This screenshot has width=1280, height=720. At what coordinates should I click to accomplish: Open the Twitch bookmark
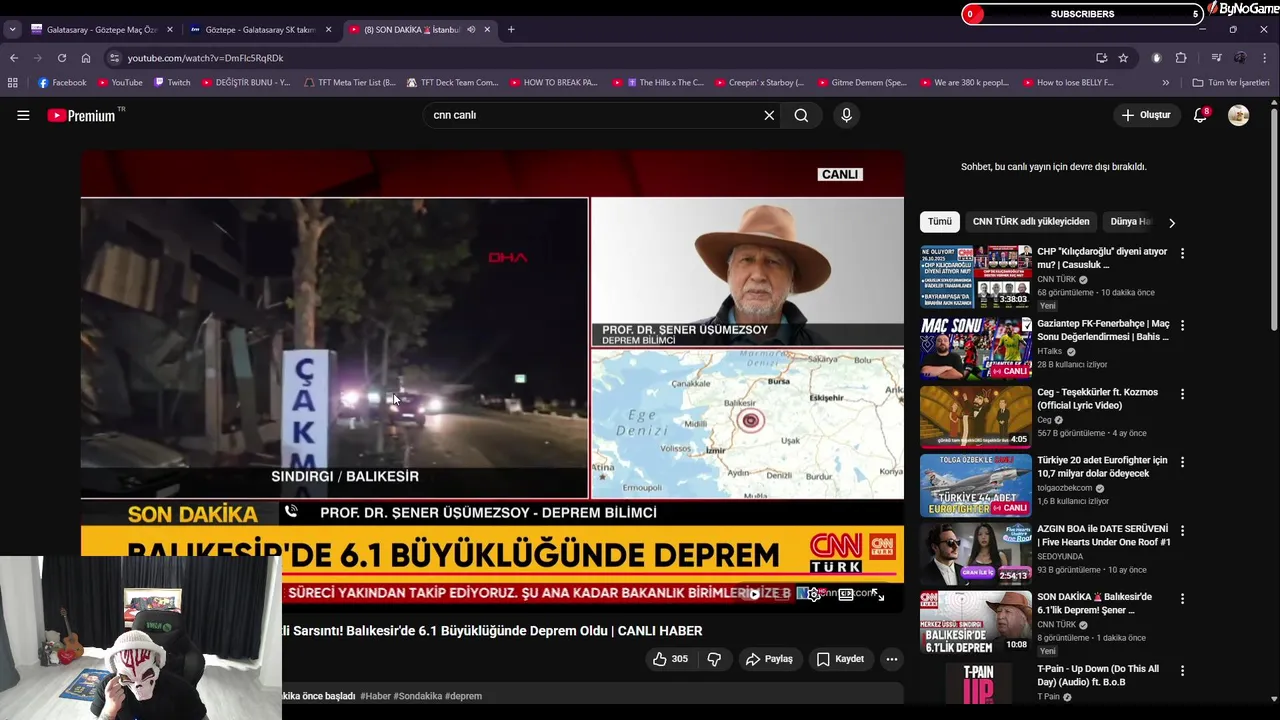pyautogui.click(x=172, y=83)
